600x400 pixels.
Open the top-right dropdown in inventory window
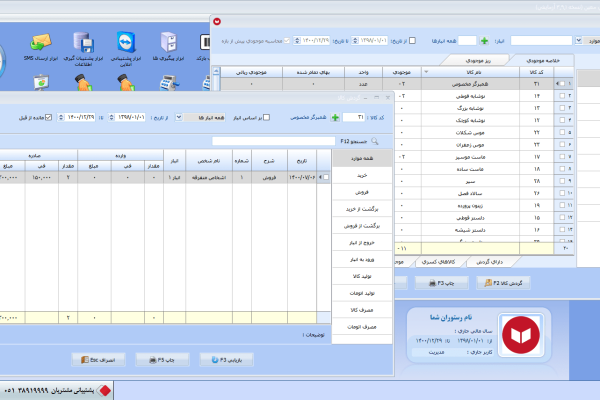[x=579, y=40]
